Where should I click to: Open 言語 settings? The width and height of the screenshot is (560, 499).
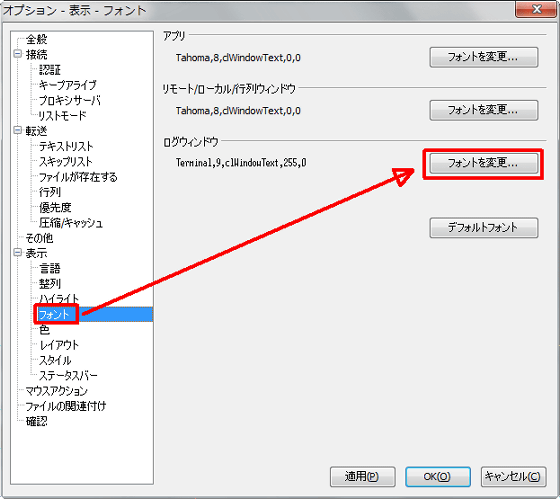click(x=50, y=268)
